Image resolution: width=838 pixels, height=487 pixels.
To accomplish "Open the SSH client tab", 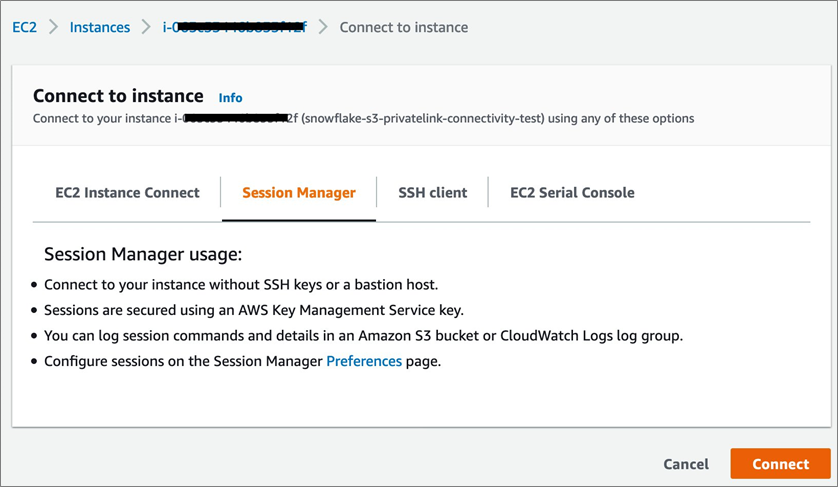I will [432, 192].
